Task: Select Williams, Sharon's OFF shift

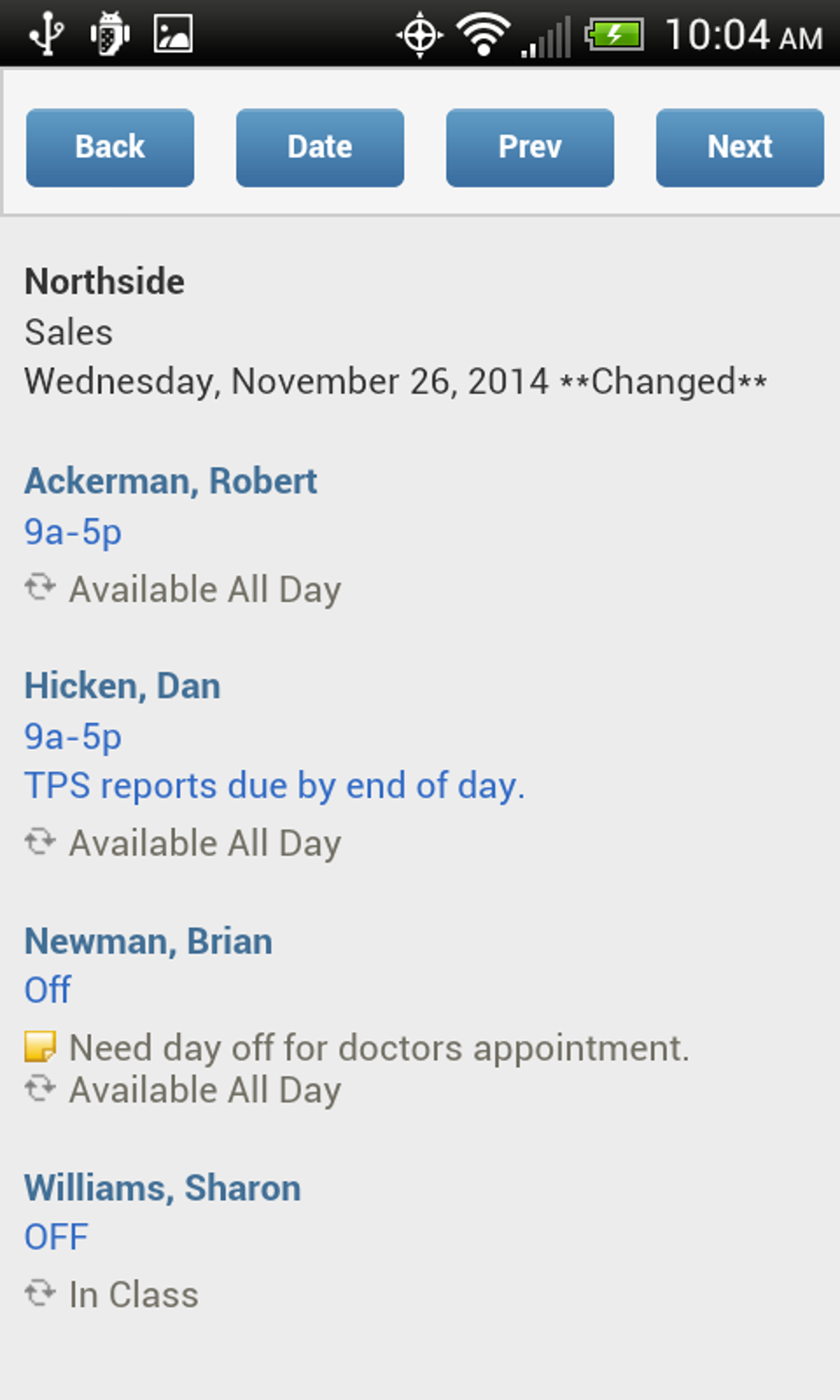Action: 56,1237
